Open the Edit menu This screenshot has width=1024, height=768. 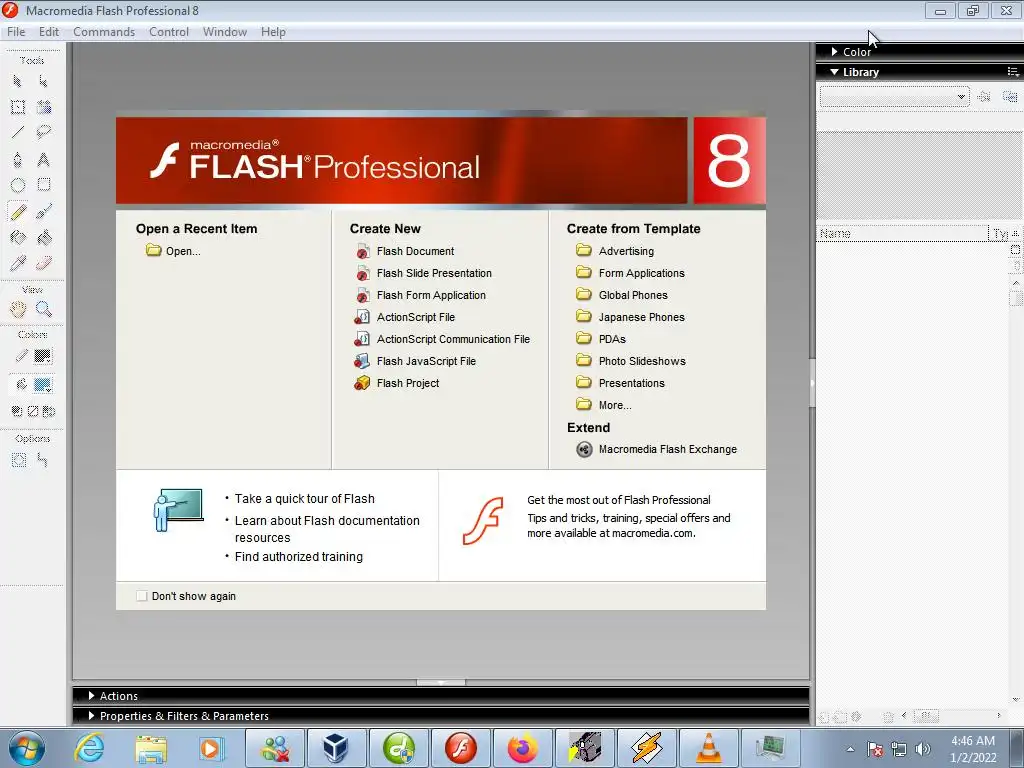[49, 31]
